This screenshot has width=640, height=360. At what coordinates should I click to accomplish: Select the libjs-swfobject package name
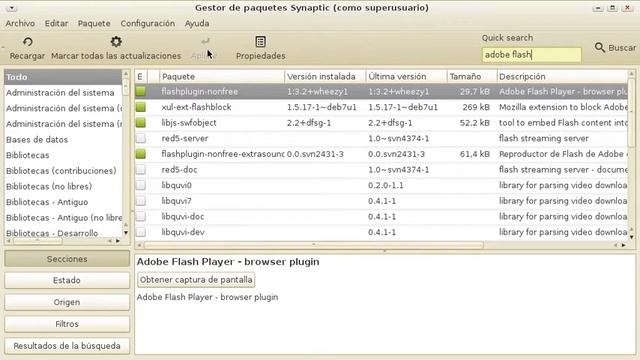click(x=189, y=122)
